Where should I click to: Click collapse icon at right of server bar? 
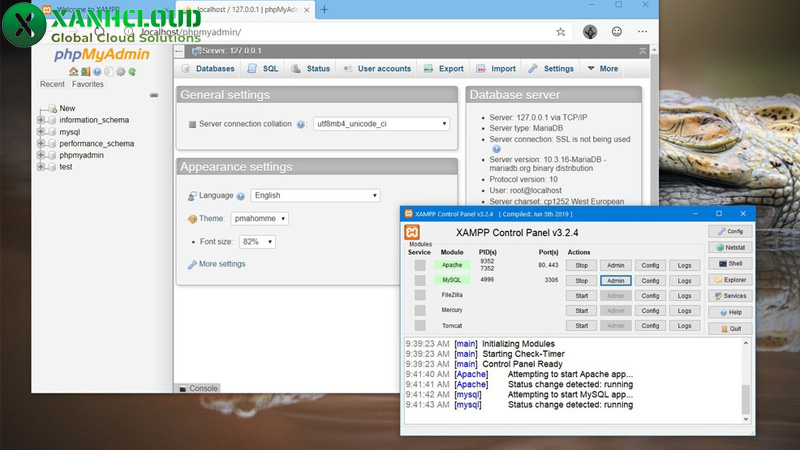coord(642,51)
